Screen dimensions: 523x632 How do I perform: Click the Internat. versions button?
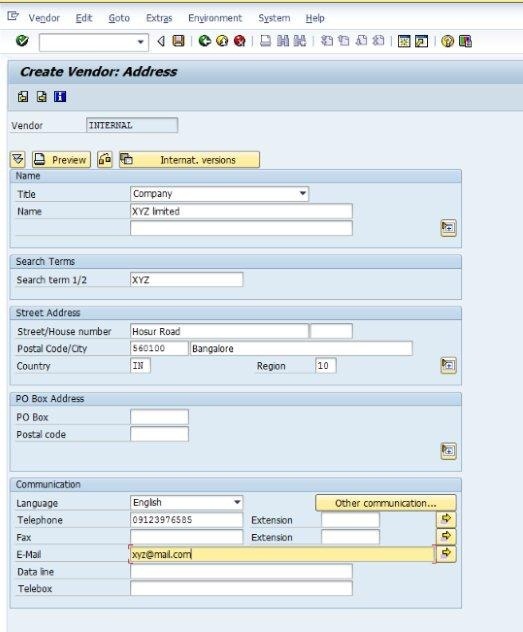tap(189, 160)
